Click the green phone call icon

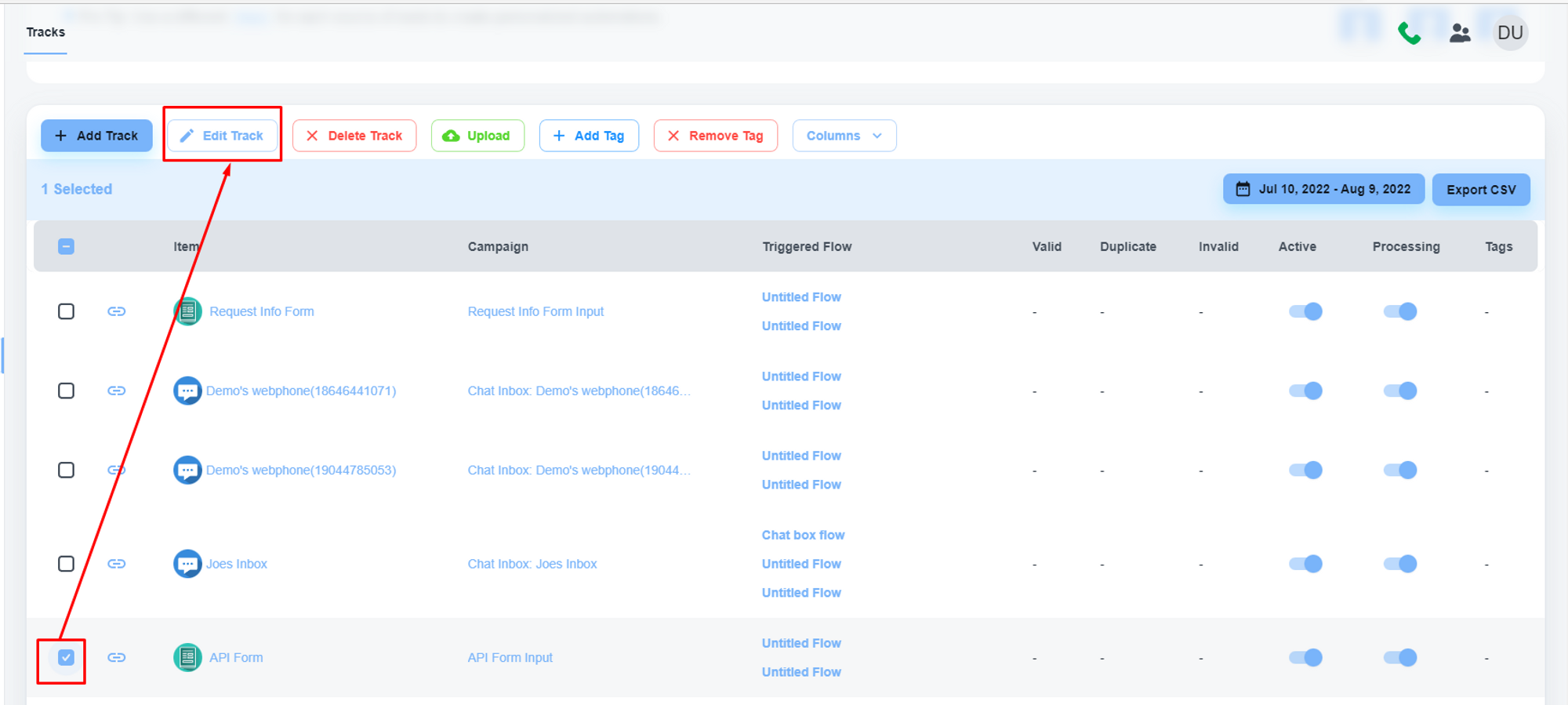click(1409, 33)
